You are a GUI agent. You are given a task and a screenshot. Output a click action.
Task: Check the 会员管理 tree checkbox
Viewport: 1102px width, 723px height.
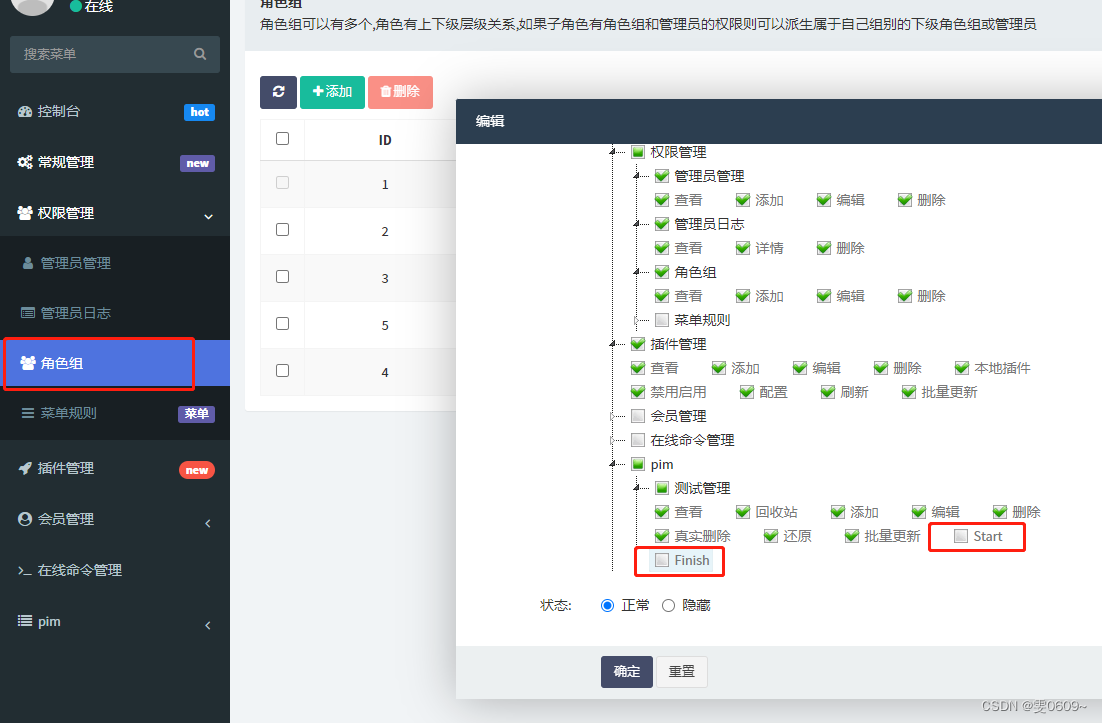pyautogui.click(x=638, y=416)
